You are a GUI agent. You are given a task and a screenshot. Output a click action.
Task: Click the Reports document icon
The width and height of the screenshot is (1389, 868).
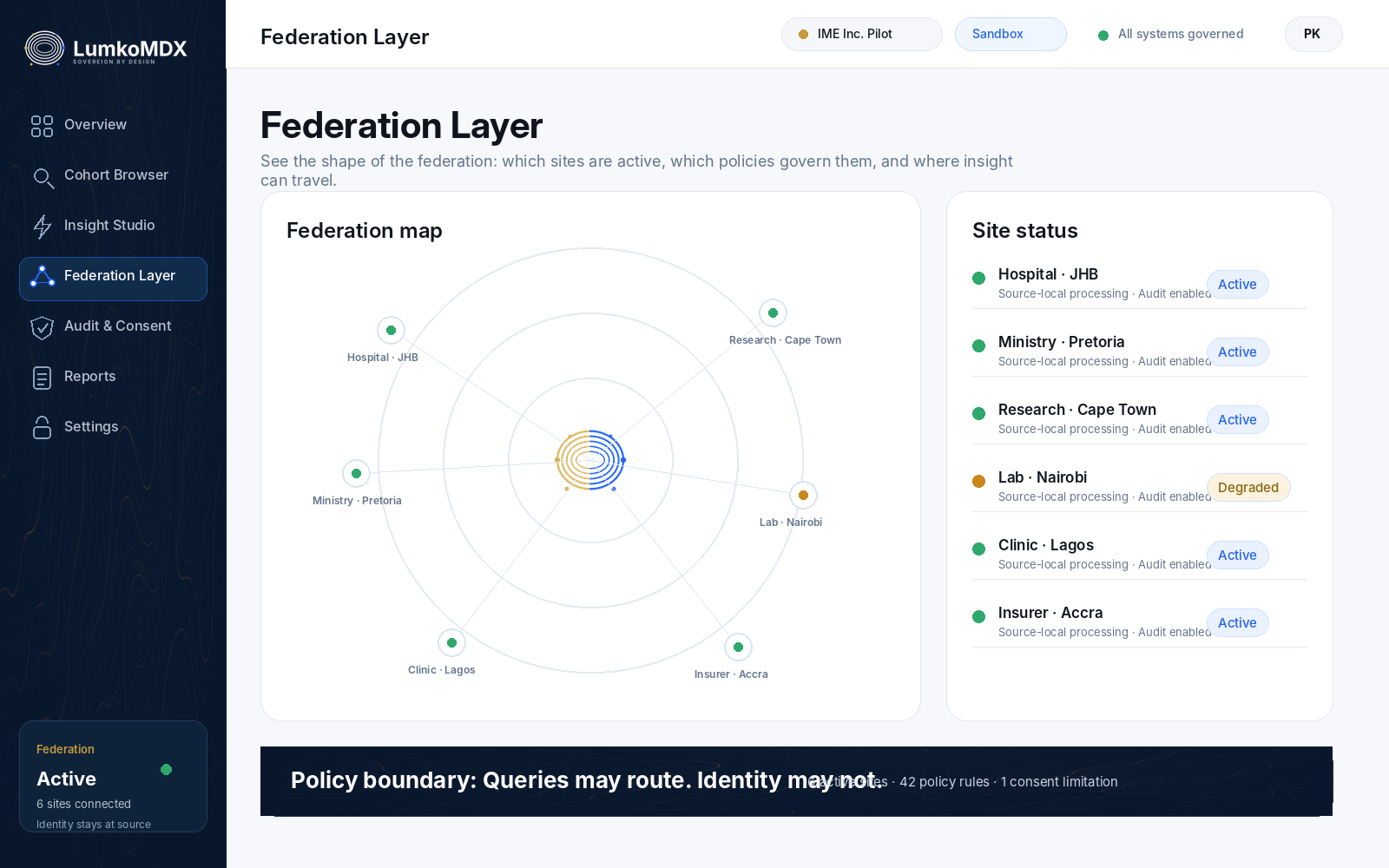point(42,378)
